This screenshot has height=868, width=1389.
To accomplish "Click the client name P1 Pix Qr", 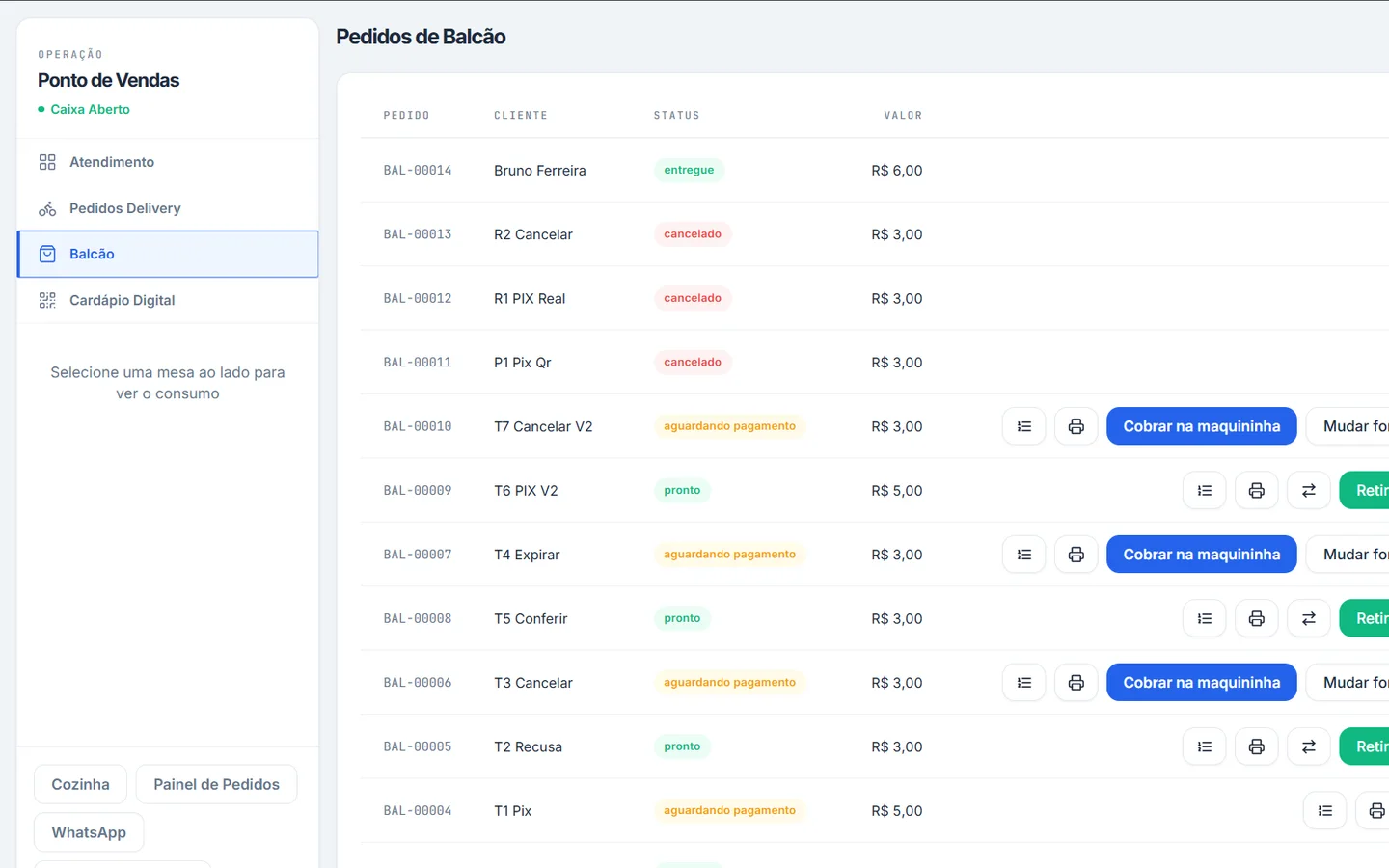I will click(x=523, y=363).
